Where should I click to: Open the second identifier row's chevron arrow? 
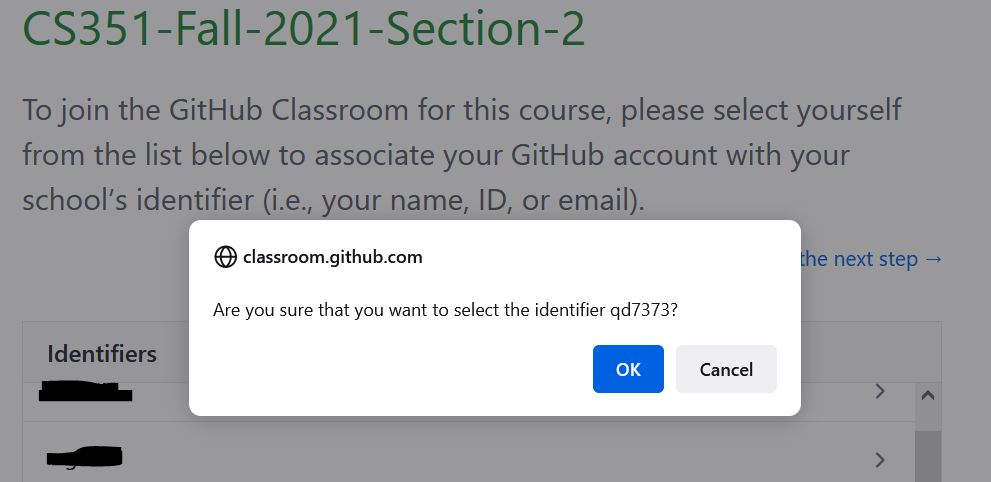(x=880, y=460)
